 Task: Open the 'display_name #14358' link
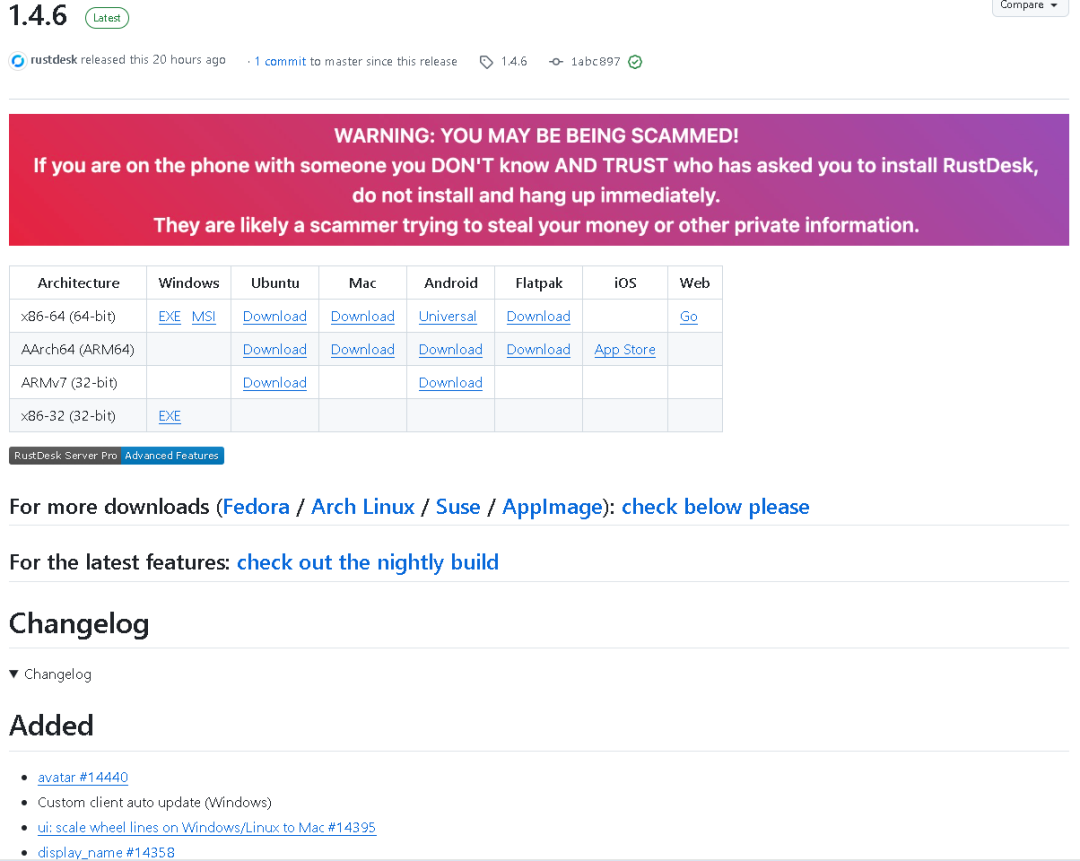click(106, 852)
